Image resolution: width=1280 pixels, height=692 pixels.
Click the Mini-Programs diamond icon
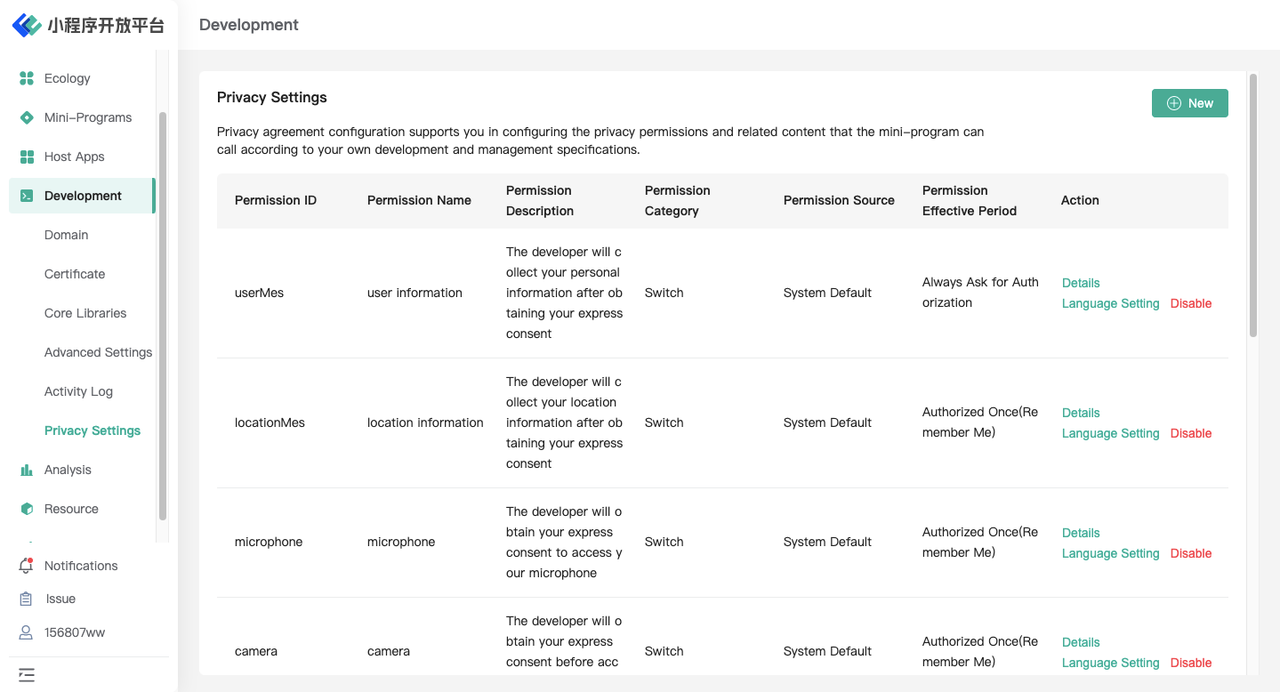click(x=27, y=117)
